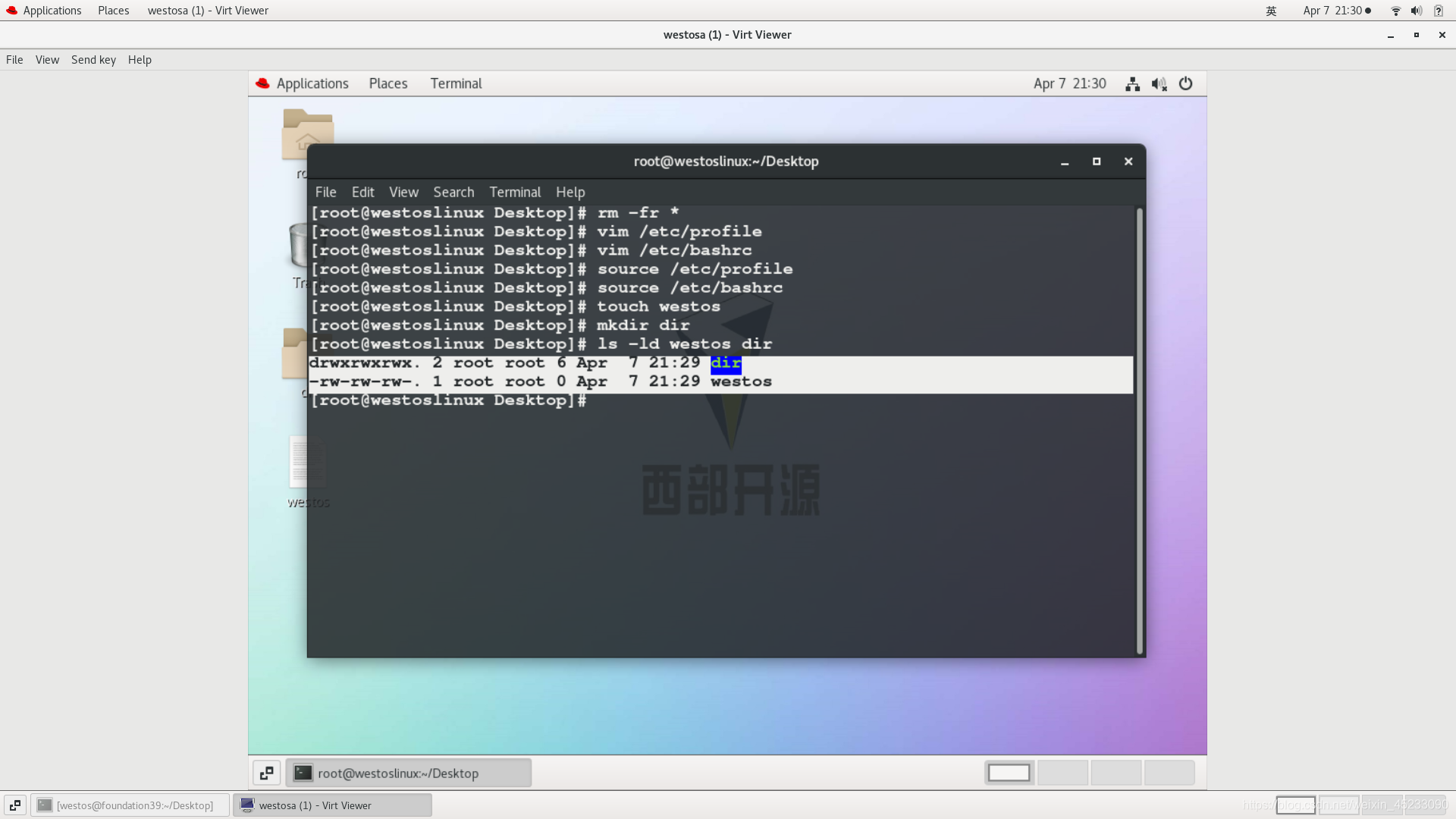1456x819 pixels.
Task: Close the Virt Viewer window
Action: click(1442, 35)
